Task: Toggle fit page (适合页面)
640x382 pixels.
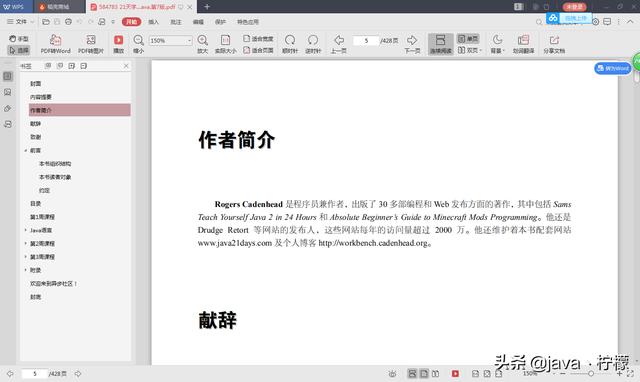Action: point(258,50)
